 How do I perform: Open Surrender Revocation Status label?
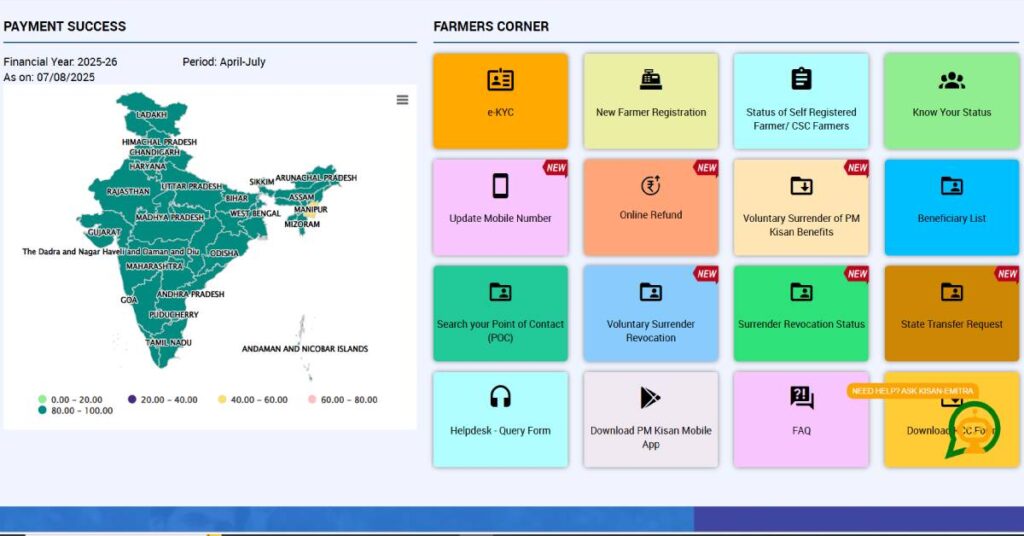pyautogui.click(x=801, y=324)
